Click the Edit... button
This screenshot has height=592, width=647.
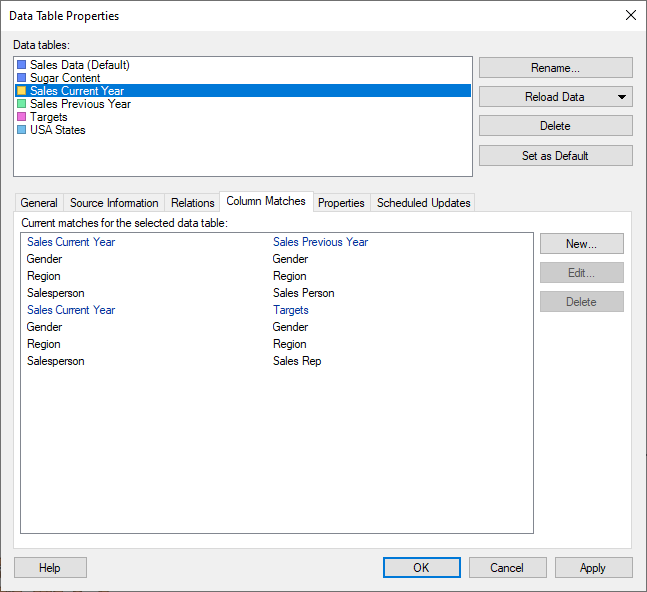(x=581, y=273)
